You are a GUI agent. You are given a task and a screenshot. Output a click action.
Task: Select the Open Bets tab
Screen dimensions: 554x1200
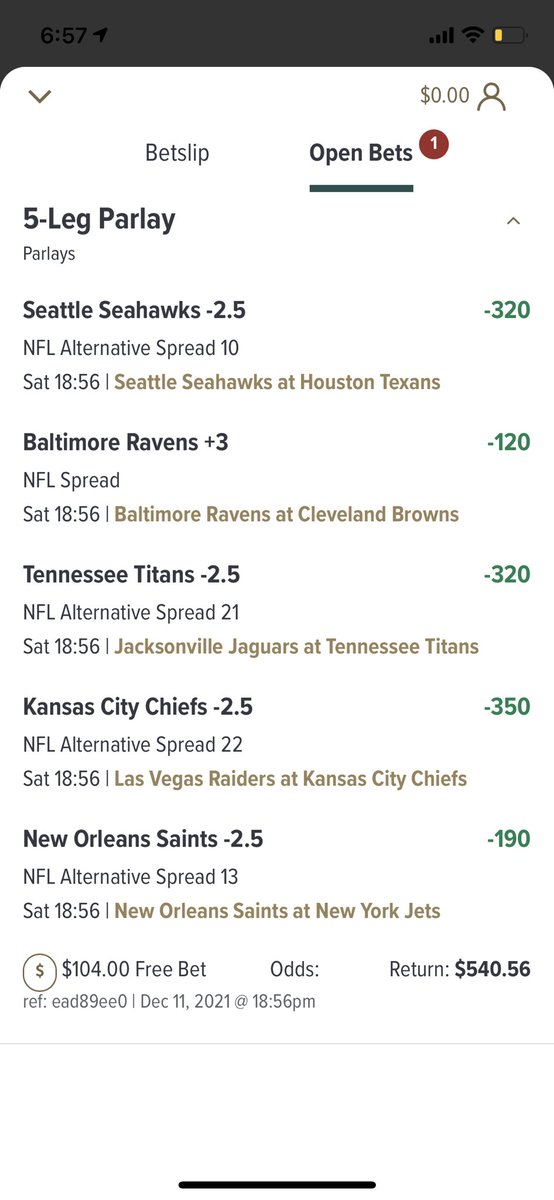tap(361, 153)
